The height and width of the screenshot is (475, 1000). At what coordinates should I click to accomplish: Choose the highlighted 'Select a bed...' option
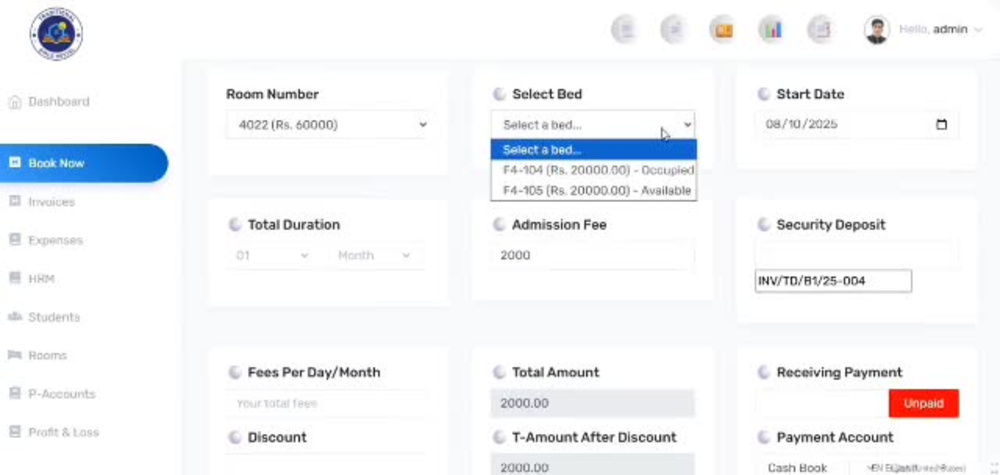[594, 150]
